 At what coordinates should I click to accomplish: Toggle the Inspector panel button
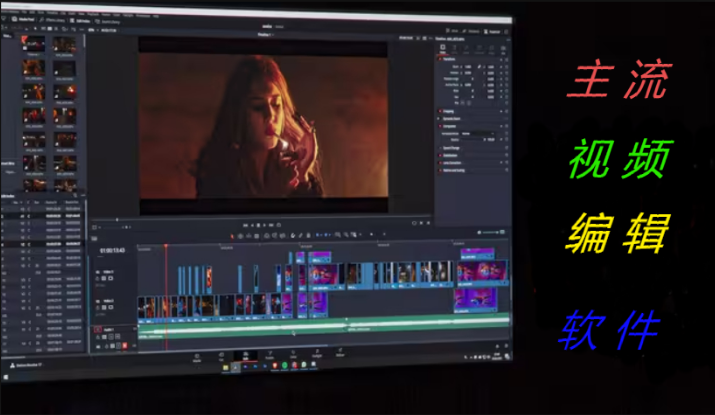coord(492,31)
